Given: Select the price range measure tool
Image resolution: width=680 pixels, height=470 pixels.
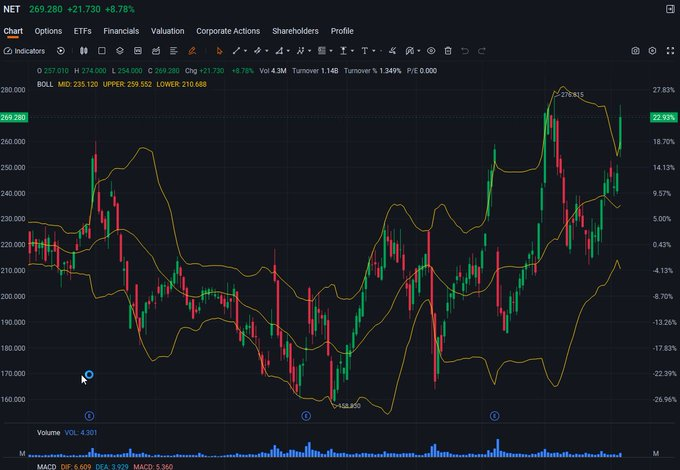Looking at the screenshot, I should click(343, 51).
